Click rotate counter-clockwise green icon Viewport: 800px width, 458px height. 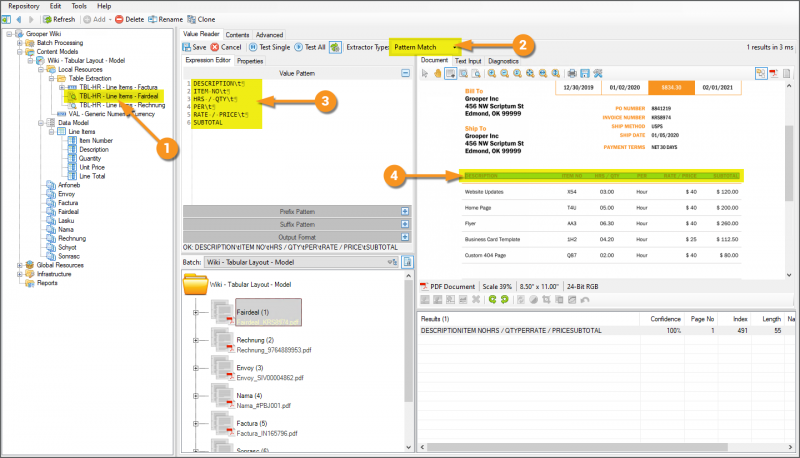[x=492, y=299]
